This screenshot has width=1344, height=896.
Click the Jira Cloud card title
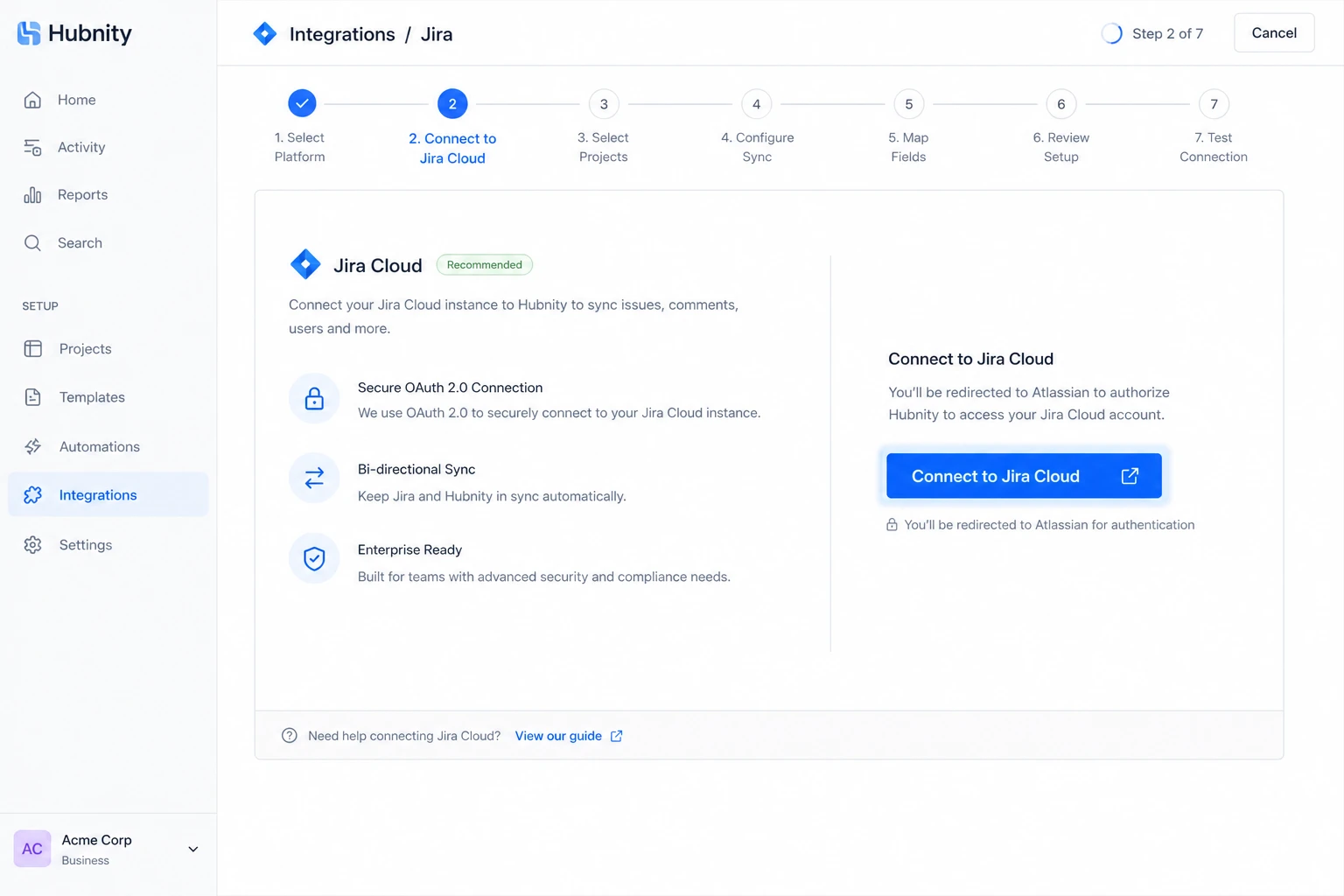point(378,265)
